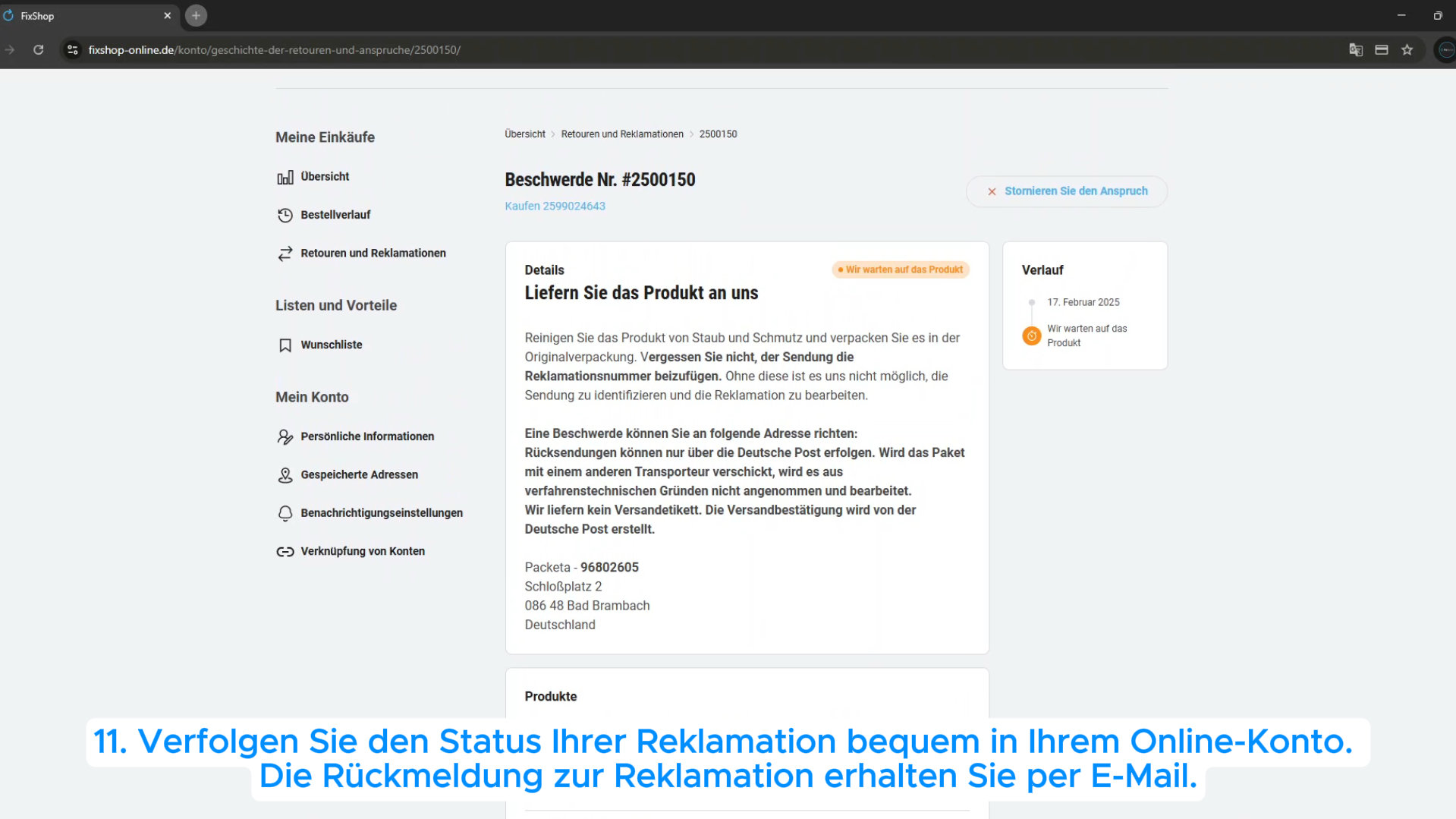Click the Retouren und Reklamationen arrows icon
Viewport: 1456px width, 819px height.
point(285,254)
